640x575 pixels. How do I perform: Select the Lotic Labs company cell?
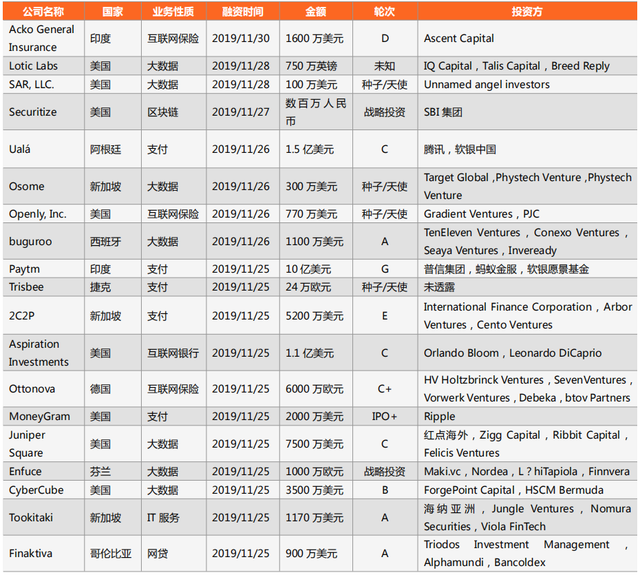click(x=44, y=66)
